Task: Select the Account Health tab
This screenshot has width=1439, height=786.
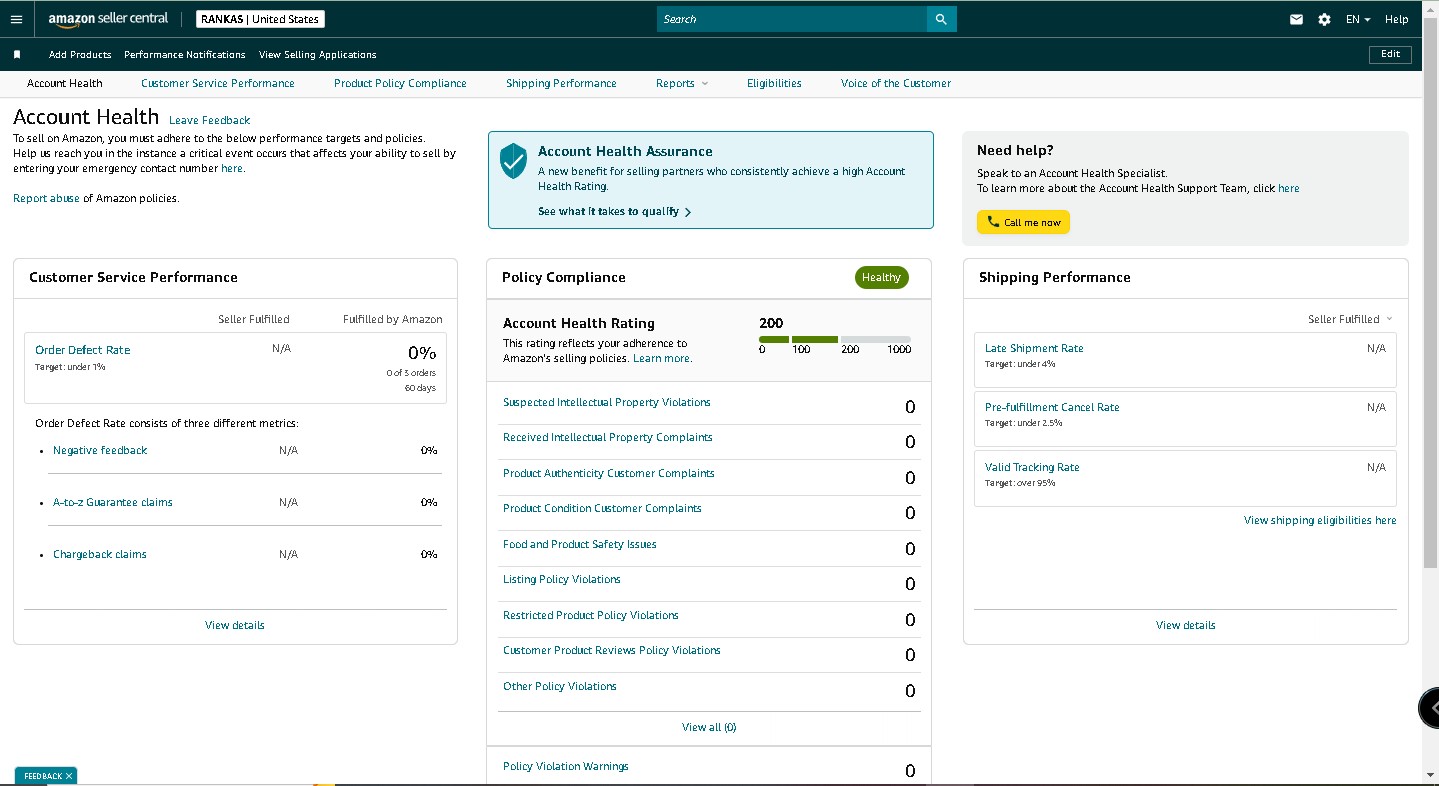Action: [65, 83]
